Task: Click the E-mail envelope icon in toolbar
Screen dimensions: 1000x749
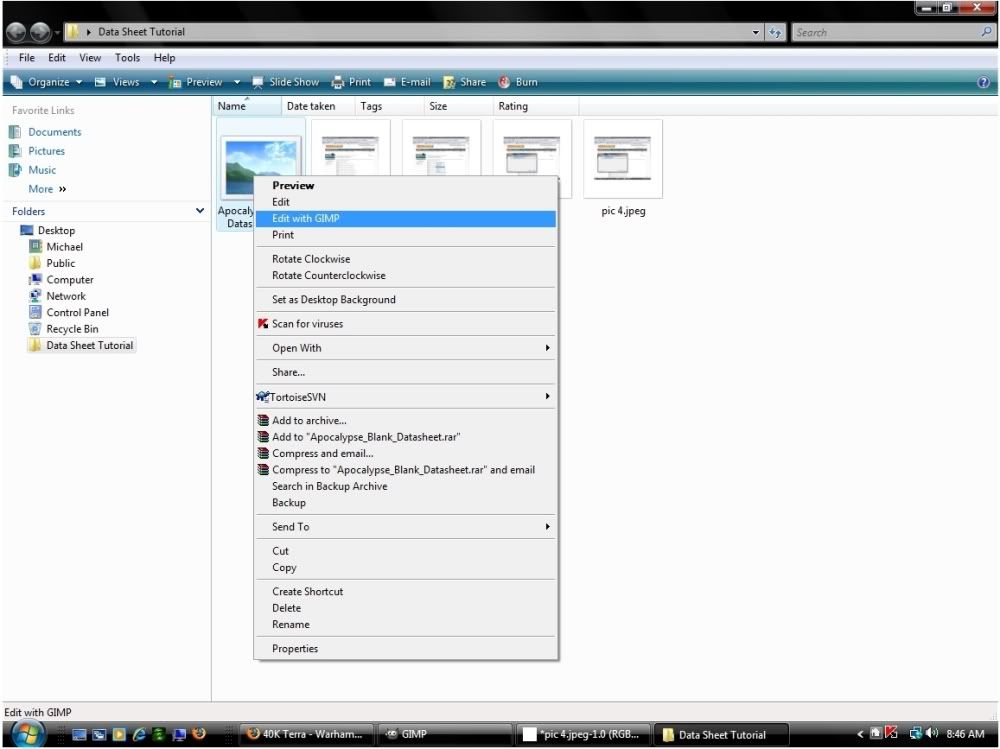Action: [x=390, y=82]
